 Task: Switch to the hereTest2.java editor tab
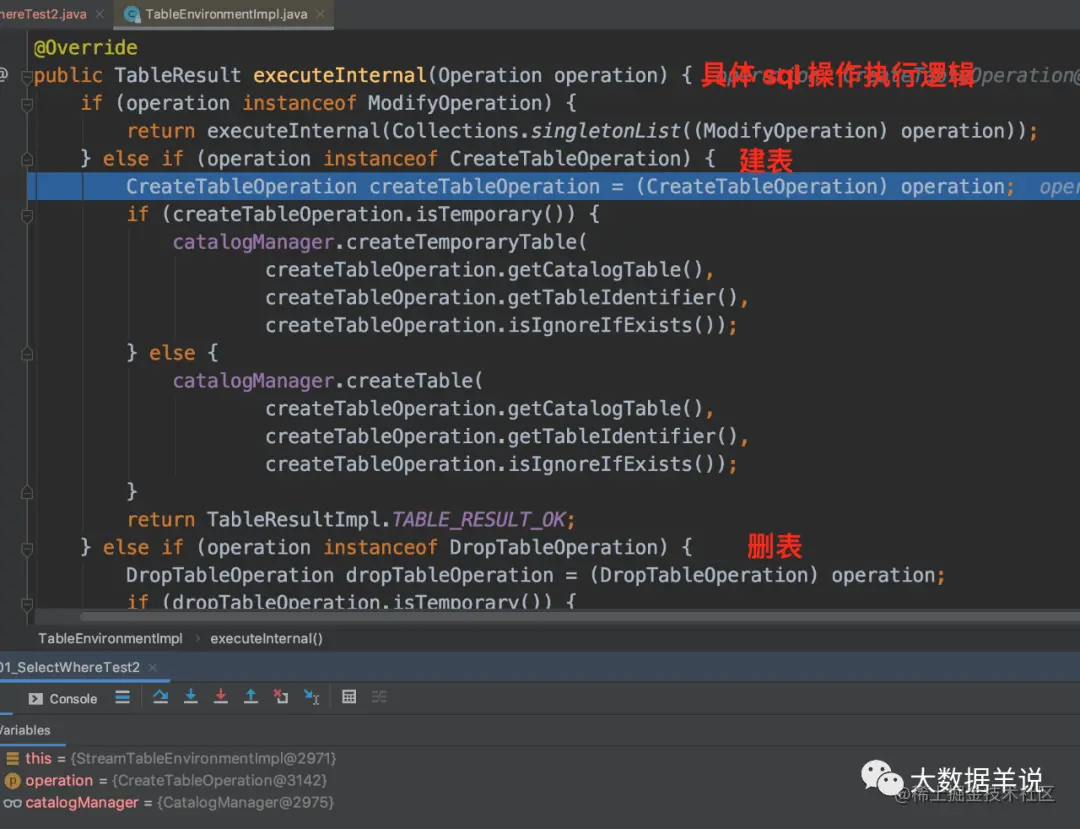tap(43, 14)
